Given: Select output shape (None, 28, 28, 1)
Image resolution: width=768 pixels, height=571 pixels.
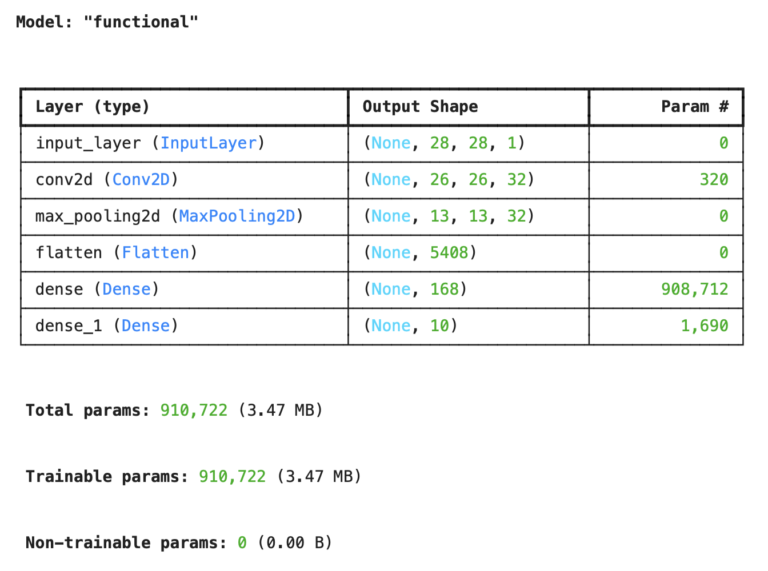Looking at the screenshot, I should pos(444,143).
